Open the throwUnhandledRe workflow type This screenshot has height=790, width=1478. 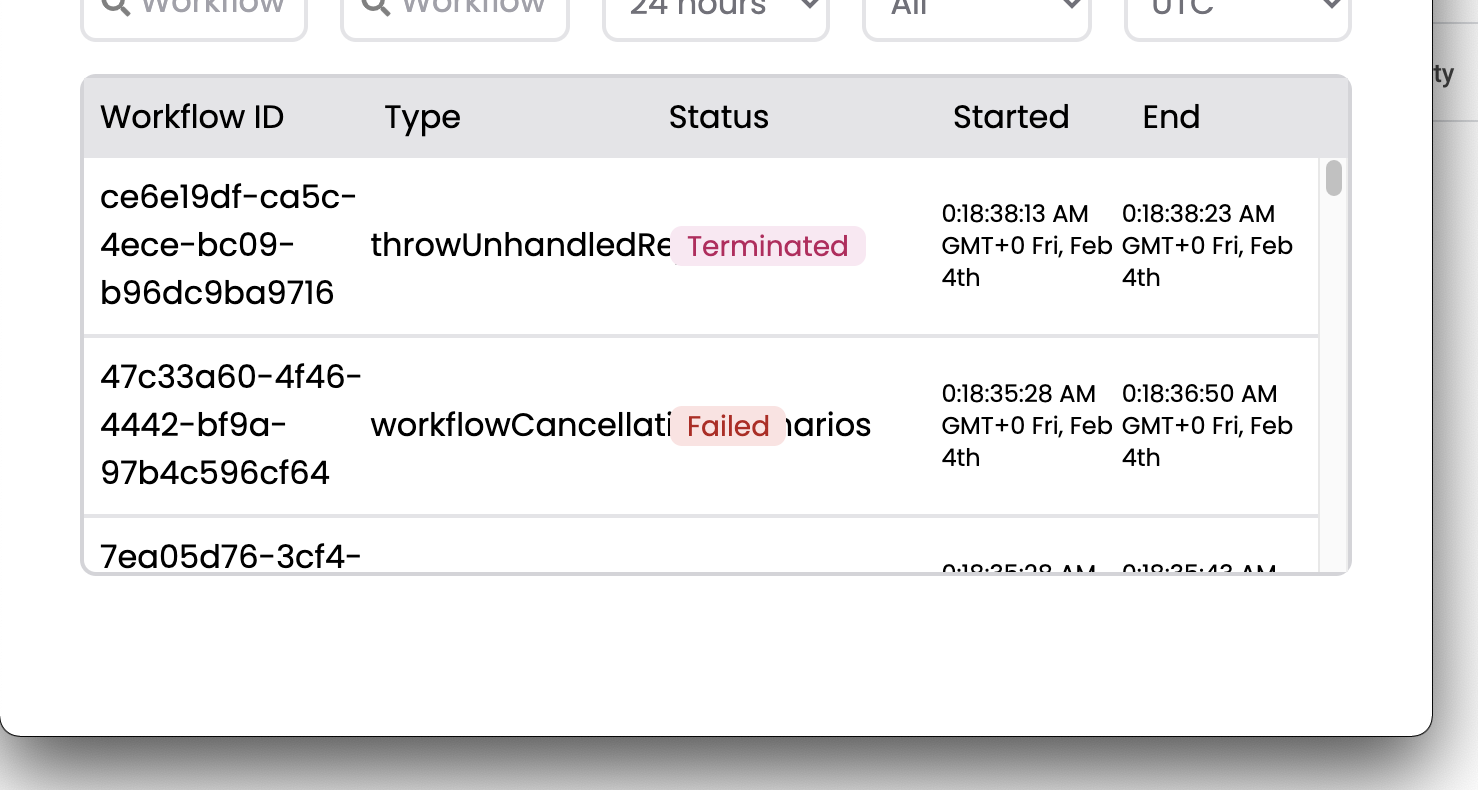tap(520, 244)
